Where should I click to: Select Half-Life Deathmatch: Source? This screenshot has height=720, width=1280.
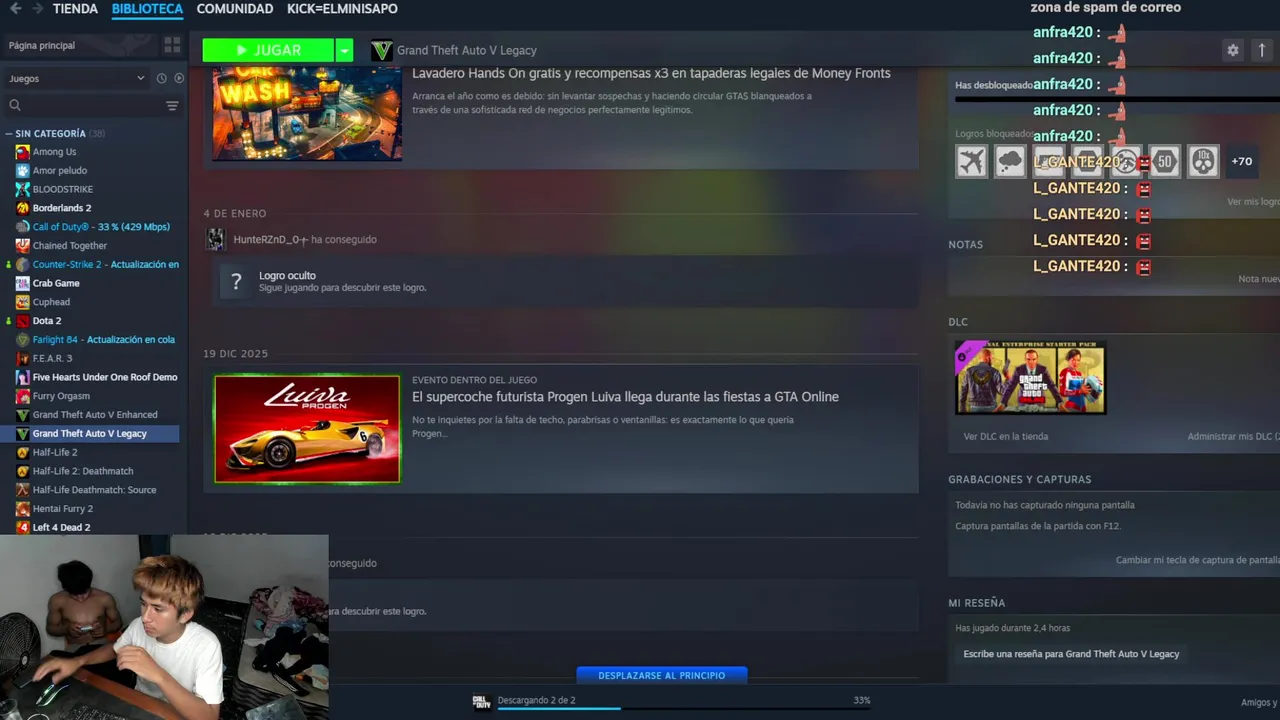(94, 490)
